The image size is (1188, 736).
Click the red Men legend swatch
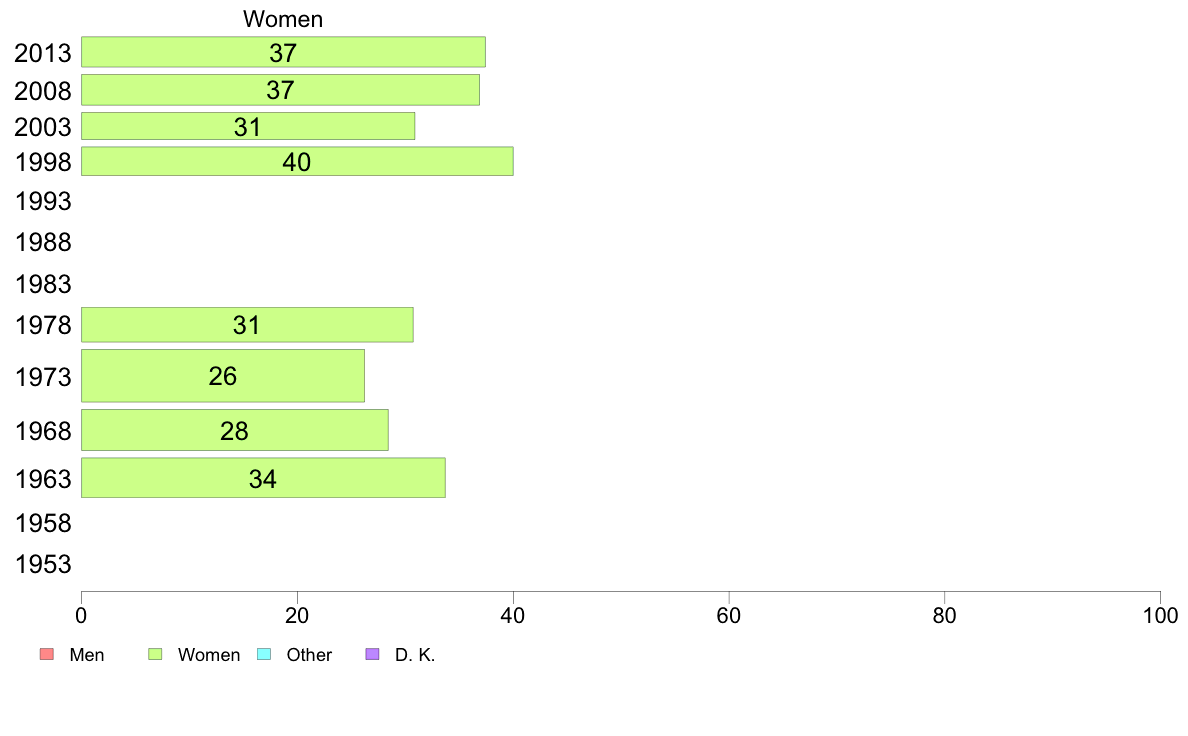[47, 654]
